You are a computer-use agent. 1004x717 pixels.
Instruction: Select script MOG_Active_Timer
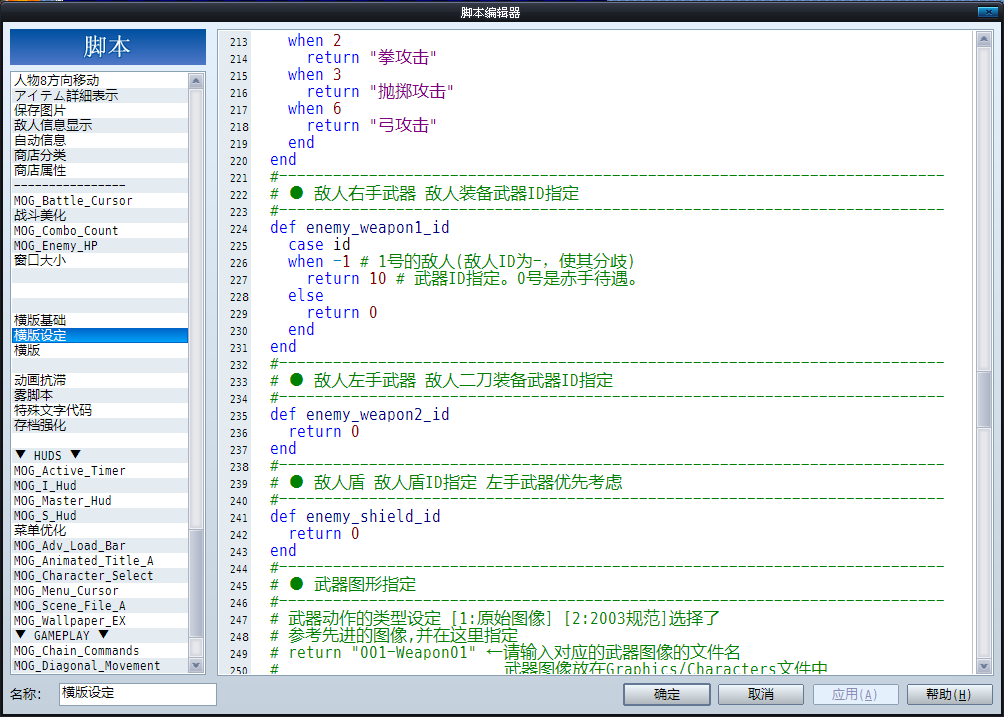[x=100, y=471]
